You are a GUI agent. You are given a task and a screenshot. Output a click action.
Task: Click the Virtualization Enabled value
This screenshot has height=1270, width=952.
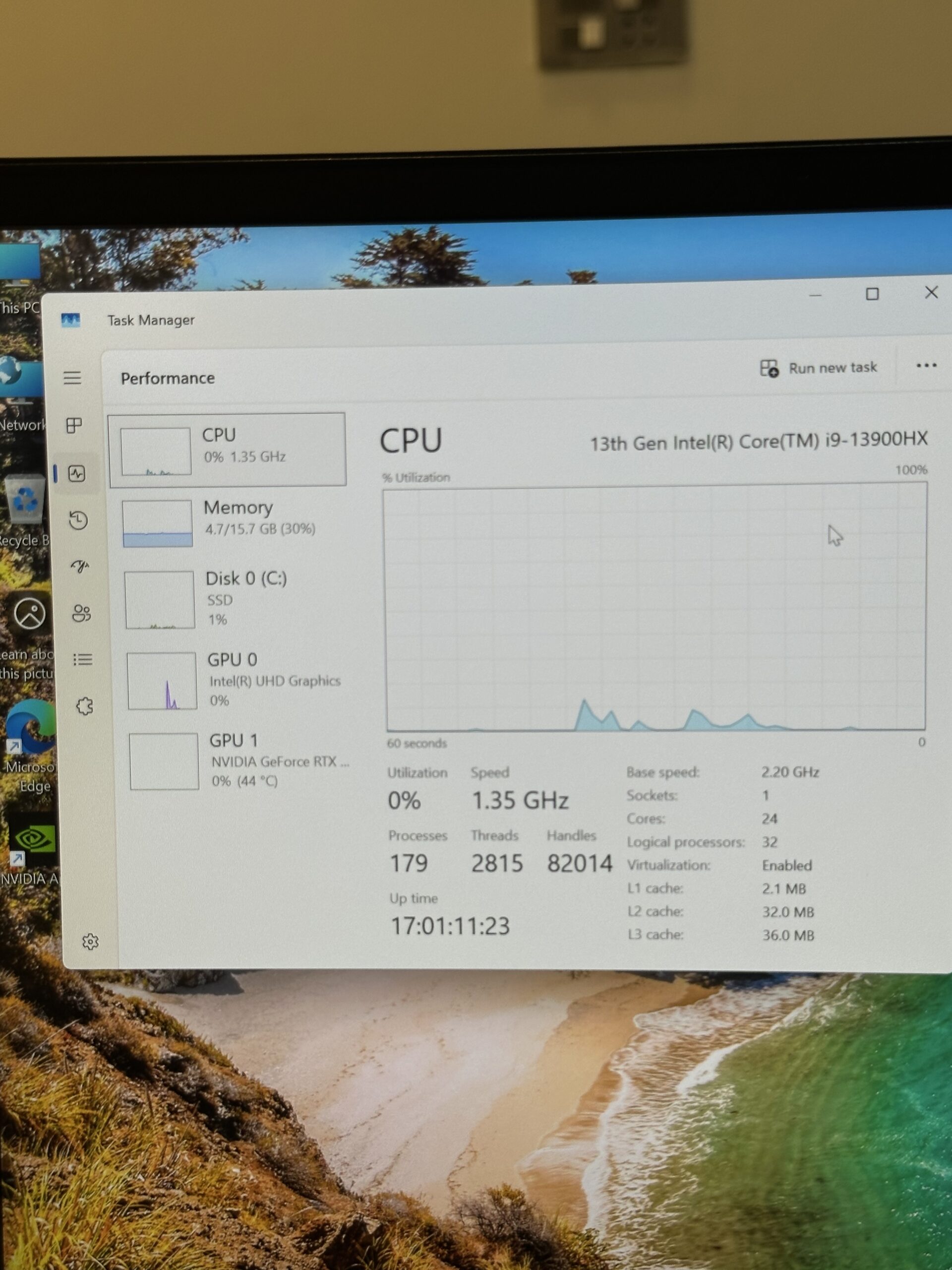[x=787, y=865]
